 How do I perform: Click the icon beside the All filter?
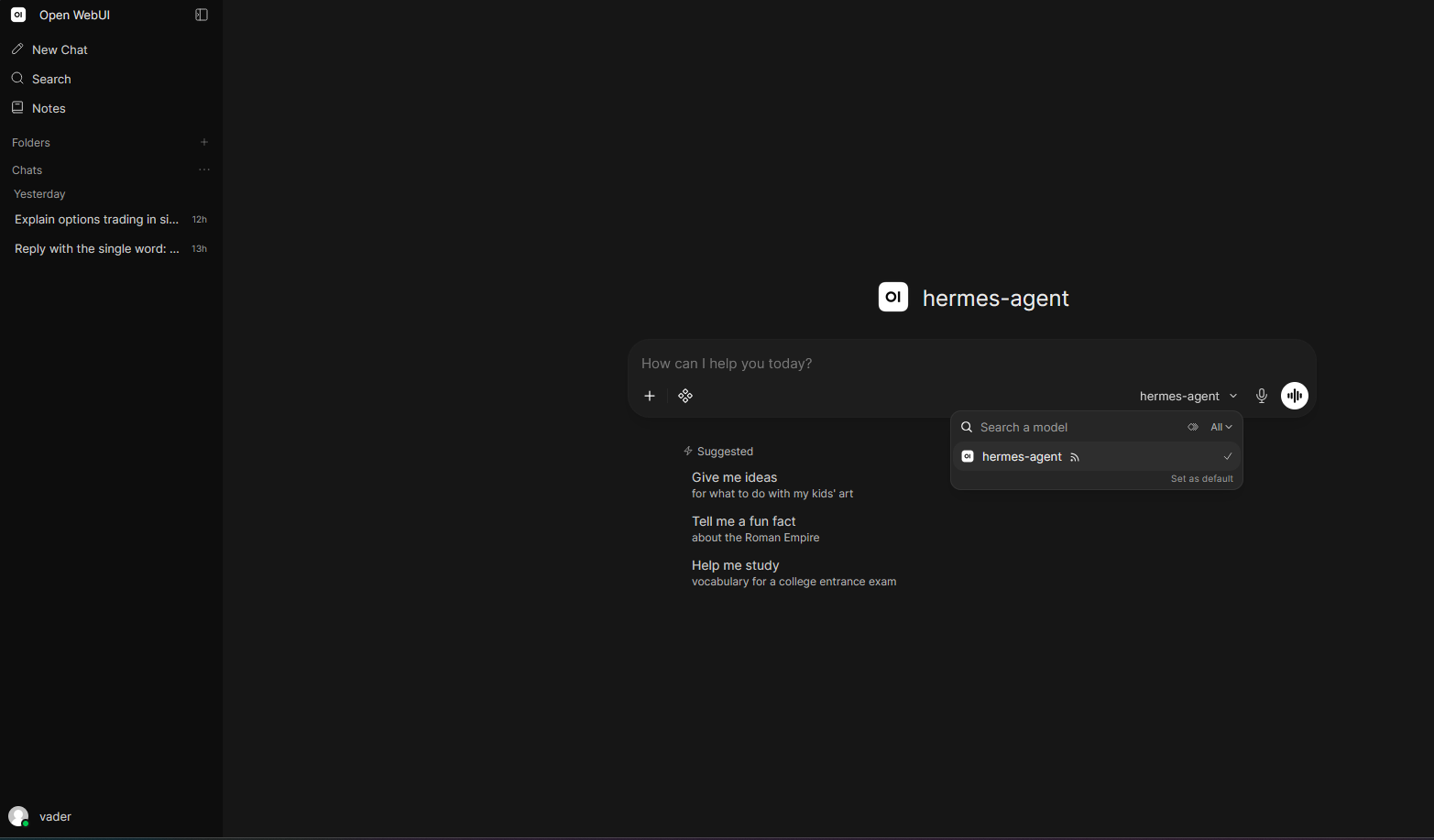(x=1193, y=427)
